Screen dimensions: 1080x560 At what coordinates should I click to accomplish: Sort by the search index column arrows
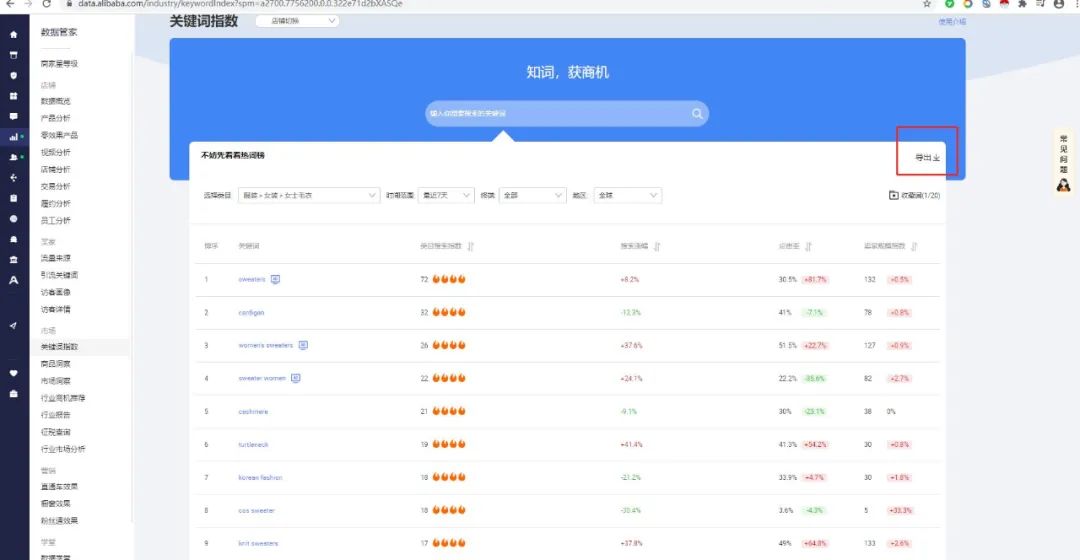point(470,246)
